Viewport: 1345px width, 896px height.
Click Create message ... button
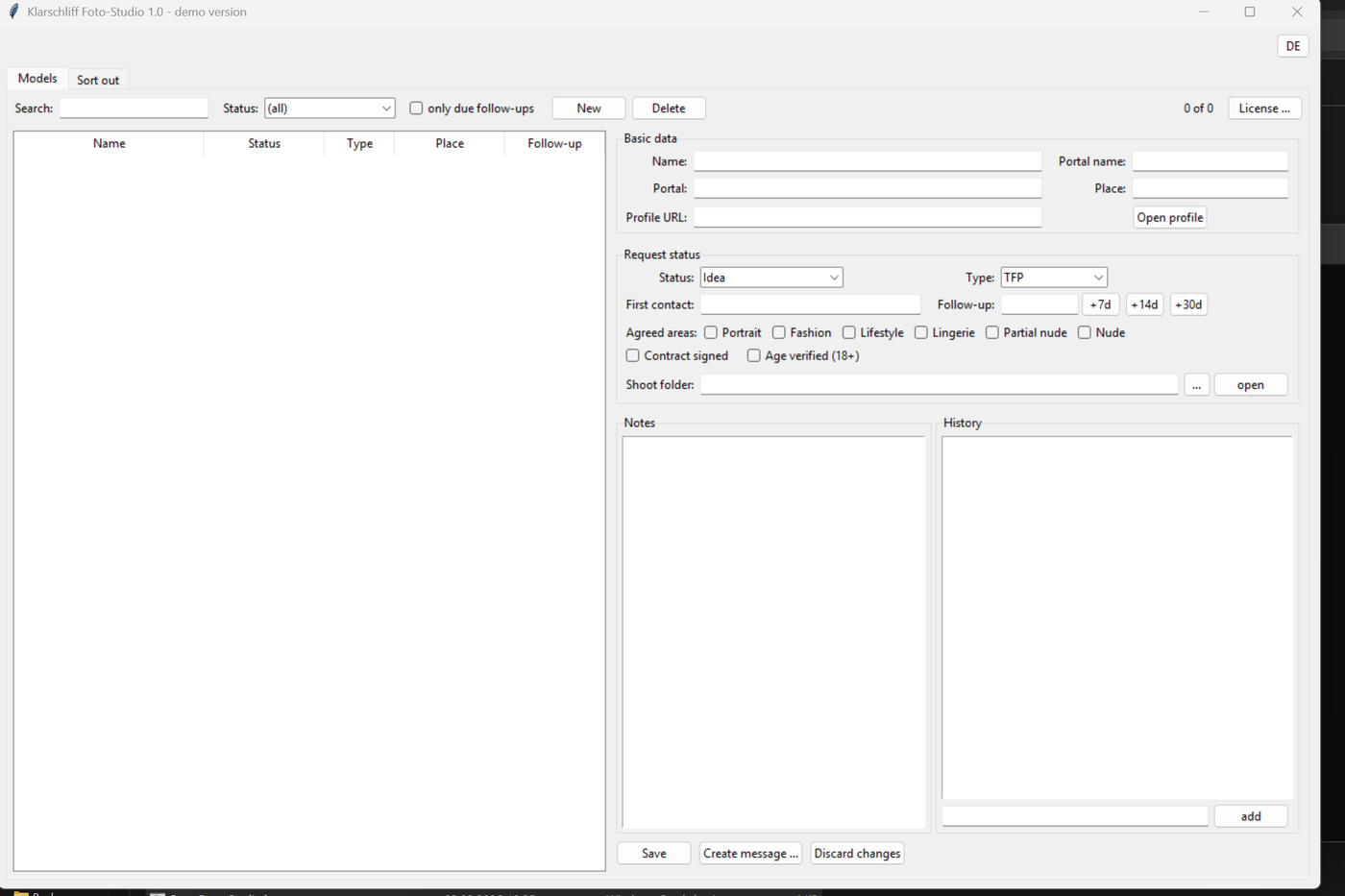coord(750,854)
